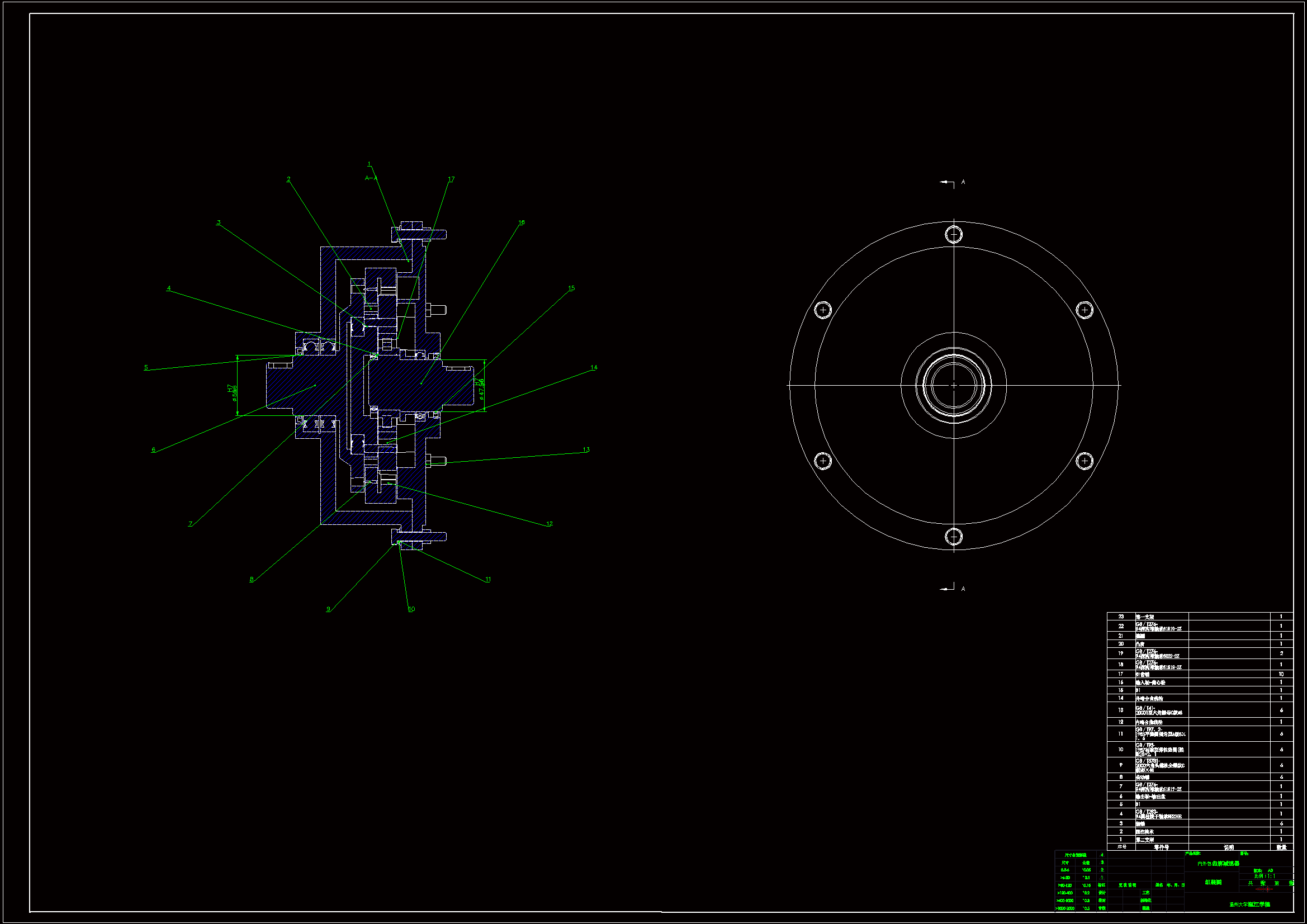Select the left-side H7 shaft dimension text
The height and width of the screenshot is (924, 1307).
coord(231,391)
